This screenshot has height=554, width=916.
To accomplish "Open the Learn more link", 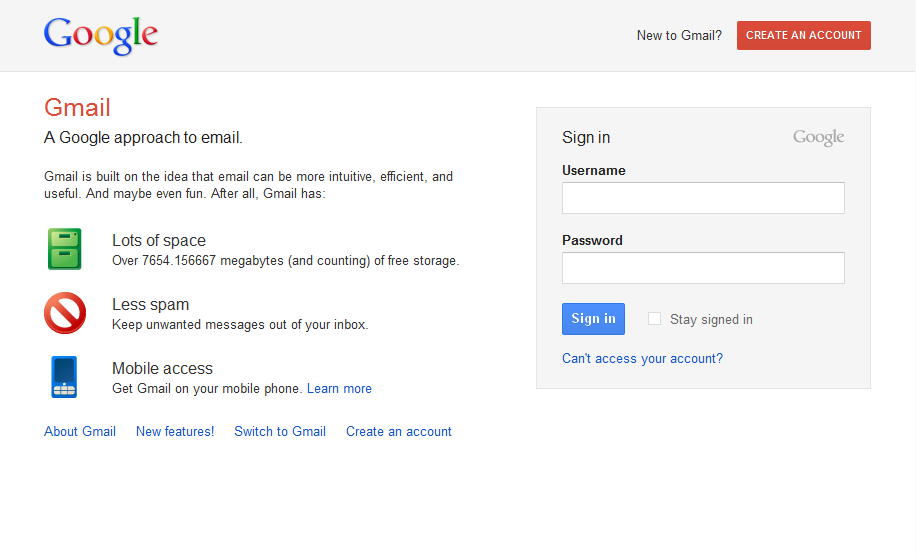I will (339, 389).
